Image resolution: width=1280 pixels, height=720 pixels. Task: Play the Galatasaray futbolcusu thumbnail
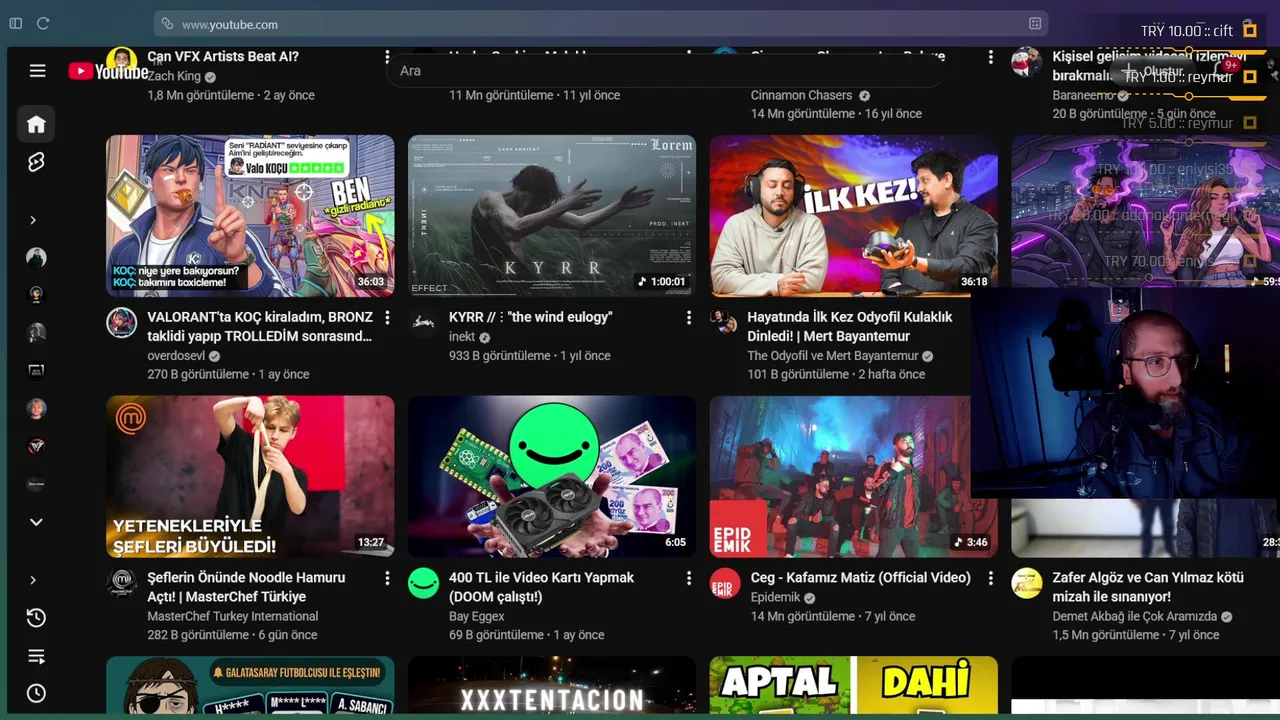click(x=250, y=685)
